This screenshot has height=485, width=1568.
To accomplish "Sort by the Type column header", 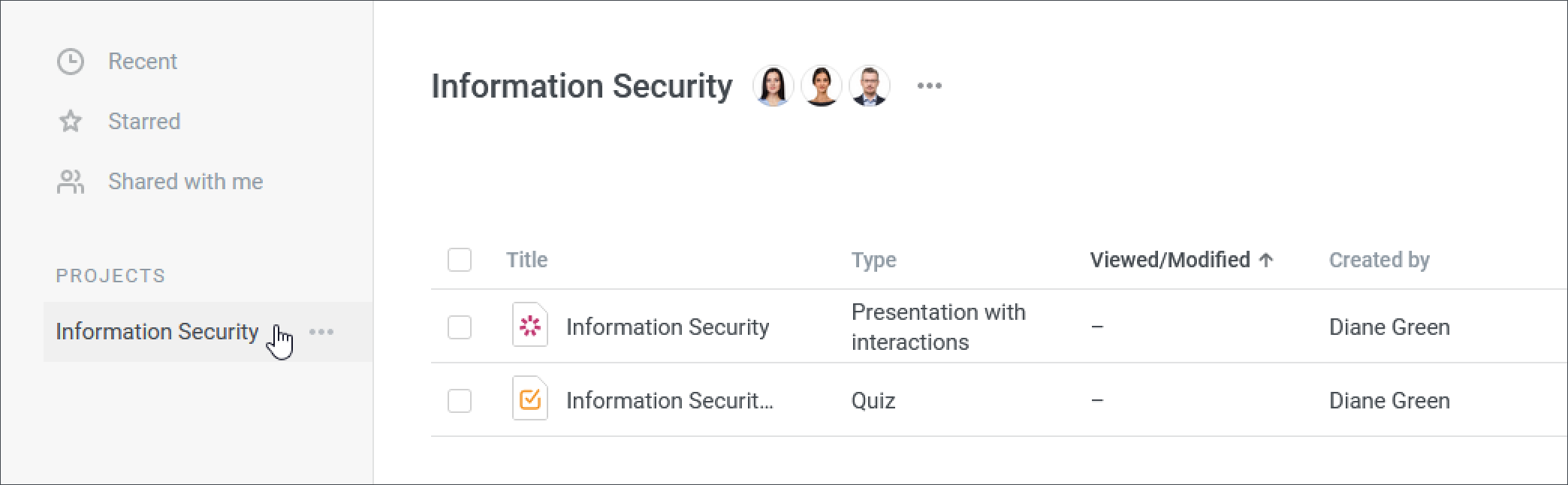I will pyautogui.click(x=874, y=260).
